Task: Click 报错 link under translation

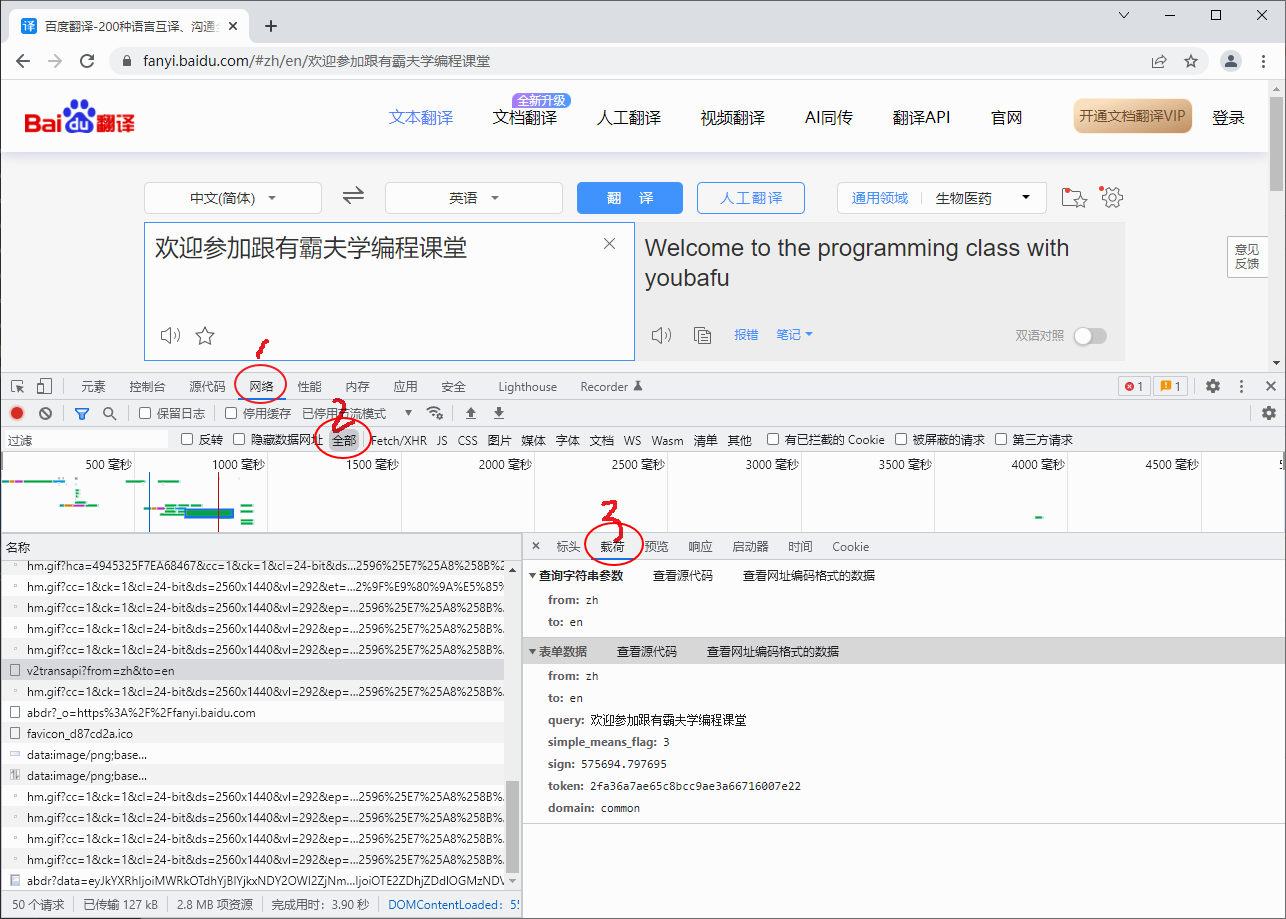Action: click(746, 335)
